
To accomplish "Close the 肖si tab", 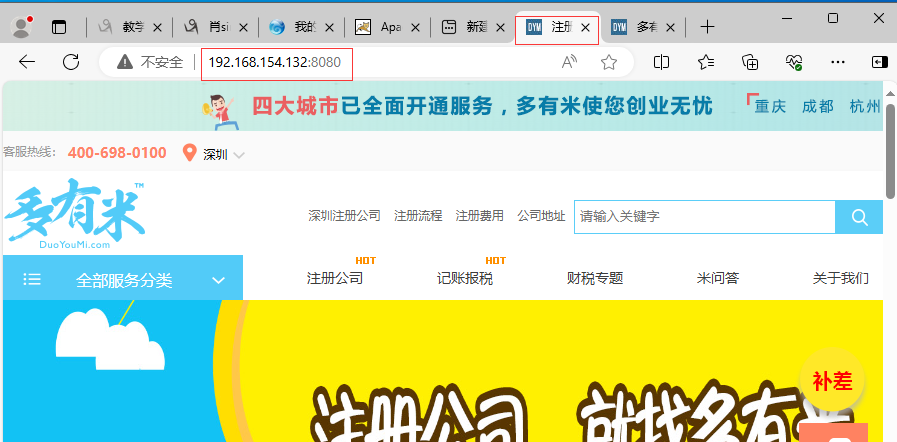I will (x=243, y=27).
